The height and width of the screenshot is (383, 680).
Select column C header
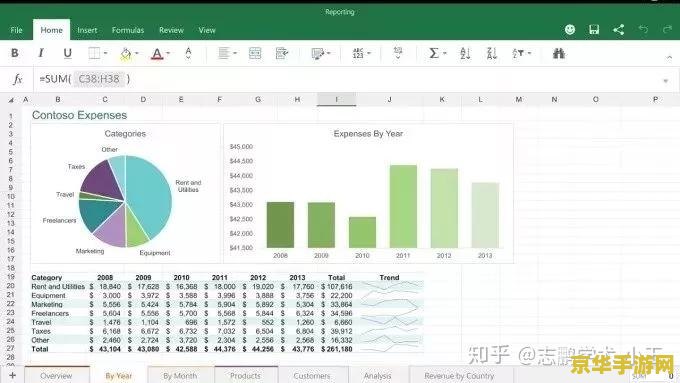click(x=105, y=99)
